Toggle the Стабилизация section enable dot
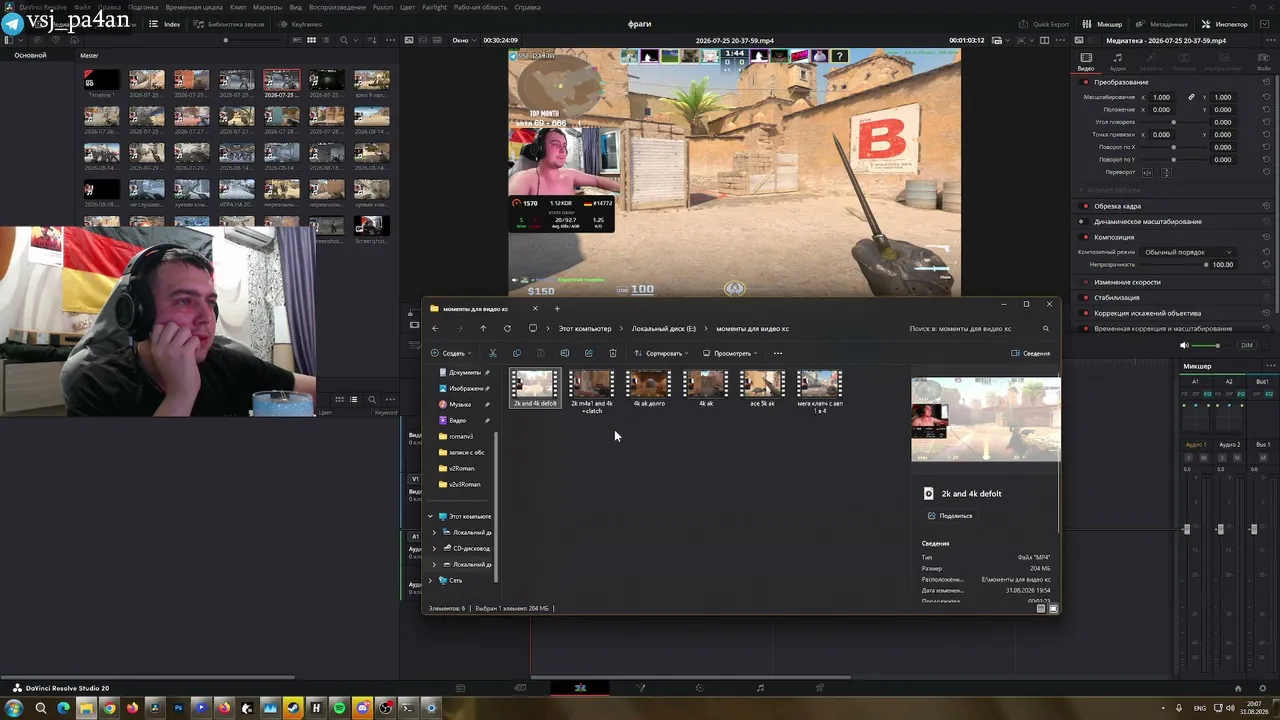 point(1085,297)
